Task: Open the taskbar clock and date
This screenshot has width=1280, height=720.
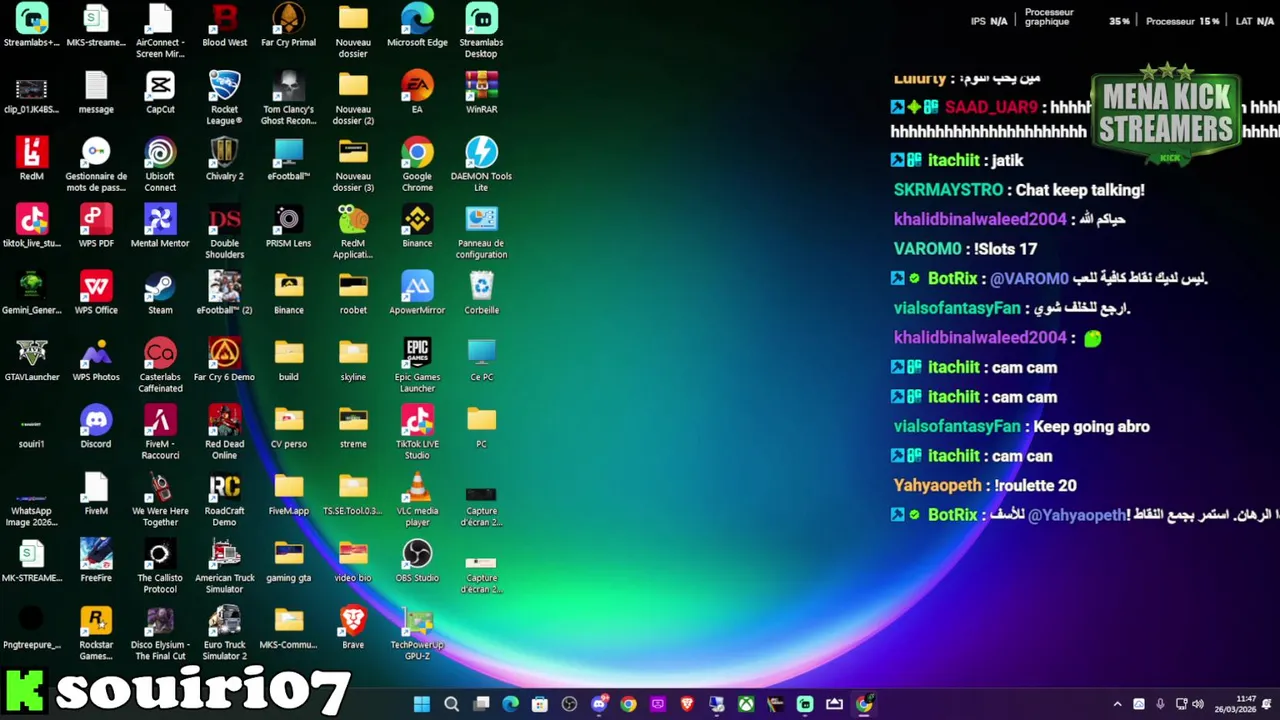Action: pyautogui.click(x=1237, y=704)
